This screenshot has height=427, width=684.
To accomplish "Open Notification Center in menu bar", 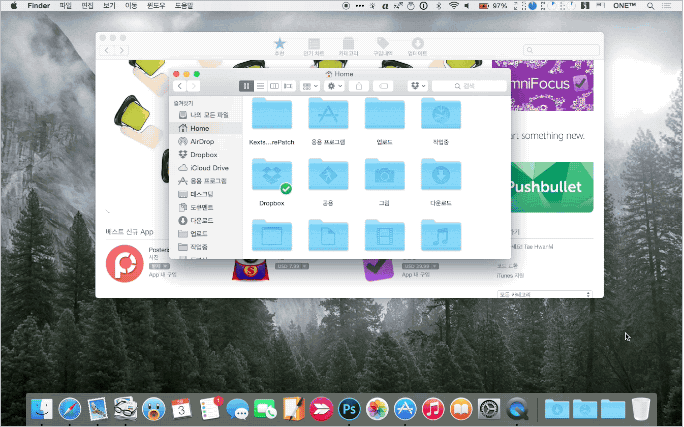I will [x=667, y=6].
